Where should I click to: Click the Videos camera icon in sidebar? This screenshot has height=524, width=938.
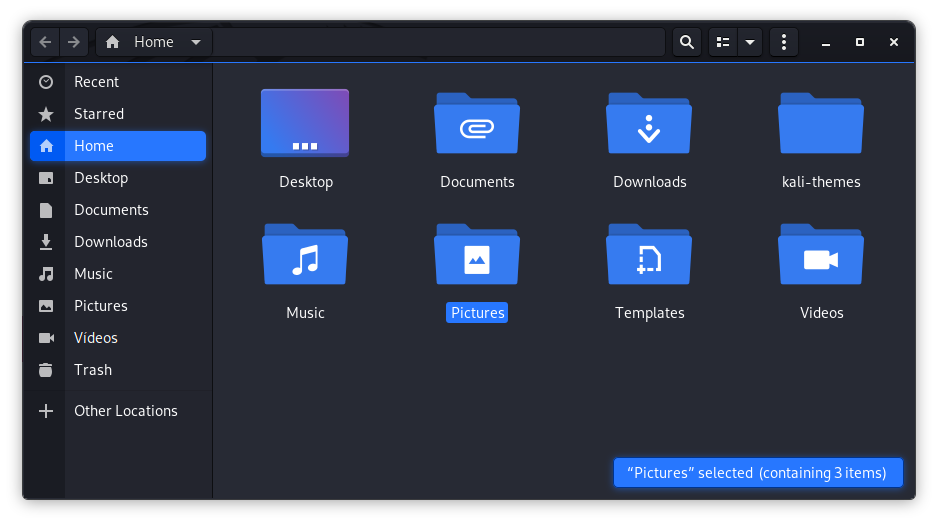(x=46, y=338)
